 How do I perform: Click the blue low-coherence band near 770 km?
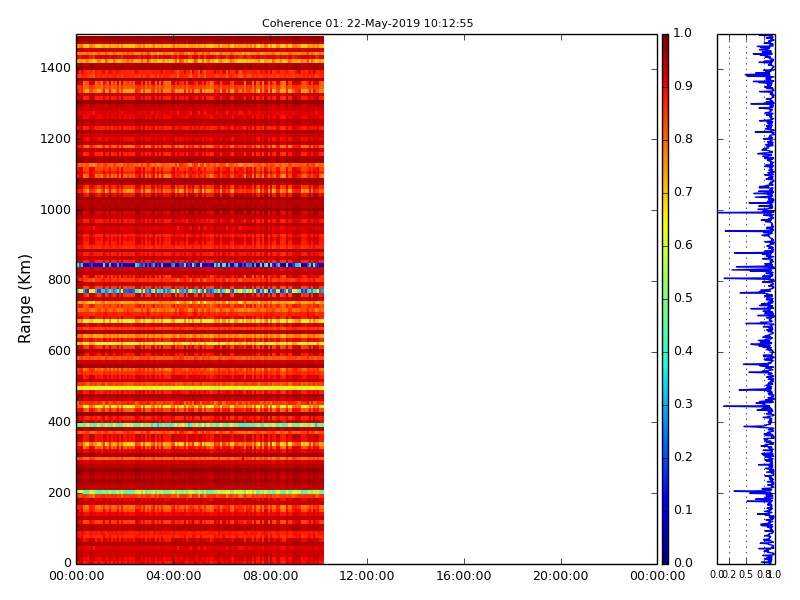tap(200, 291)
